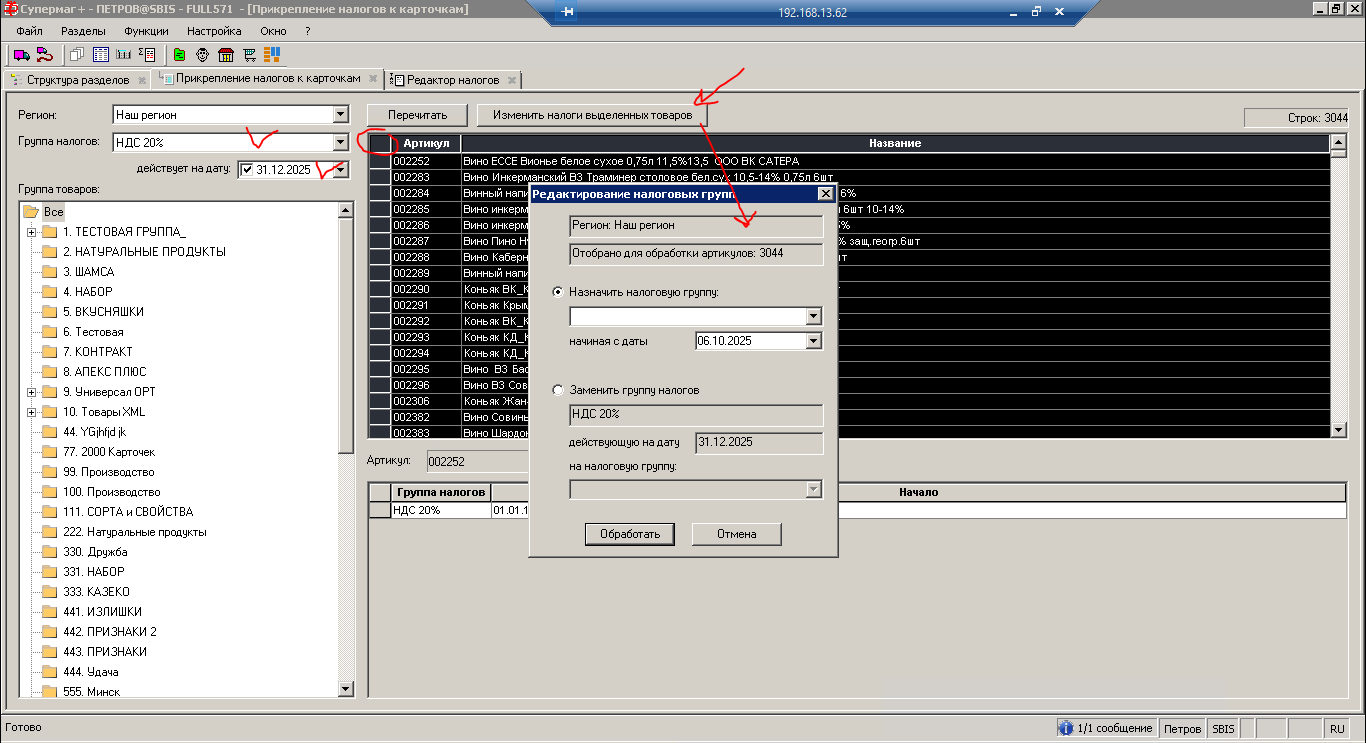Viewport: 1366px width, 743px height.
Task: Click the shopping cart toolbar icon
Action: click(x=250, y=54)
